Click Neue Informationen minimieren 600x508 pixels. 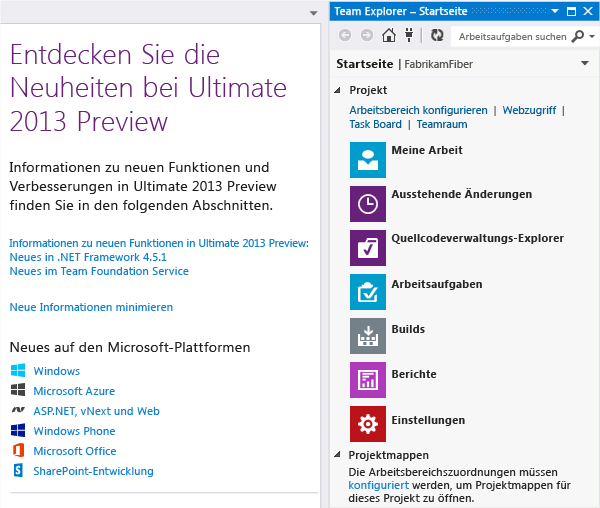click(x=91, y=307)
